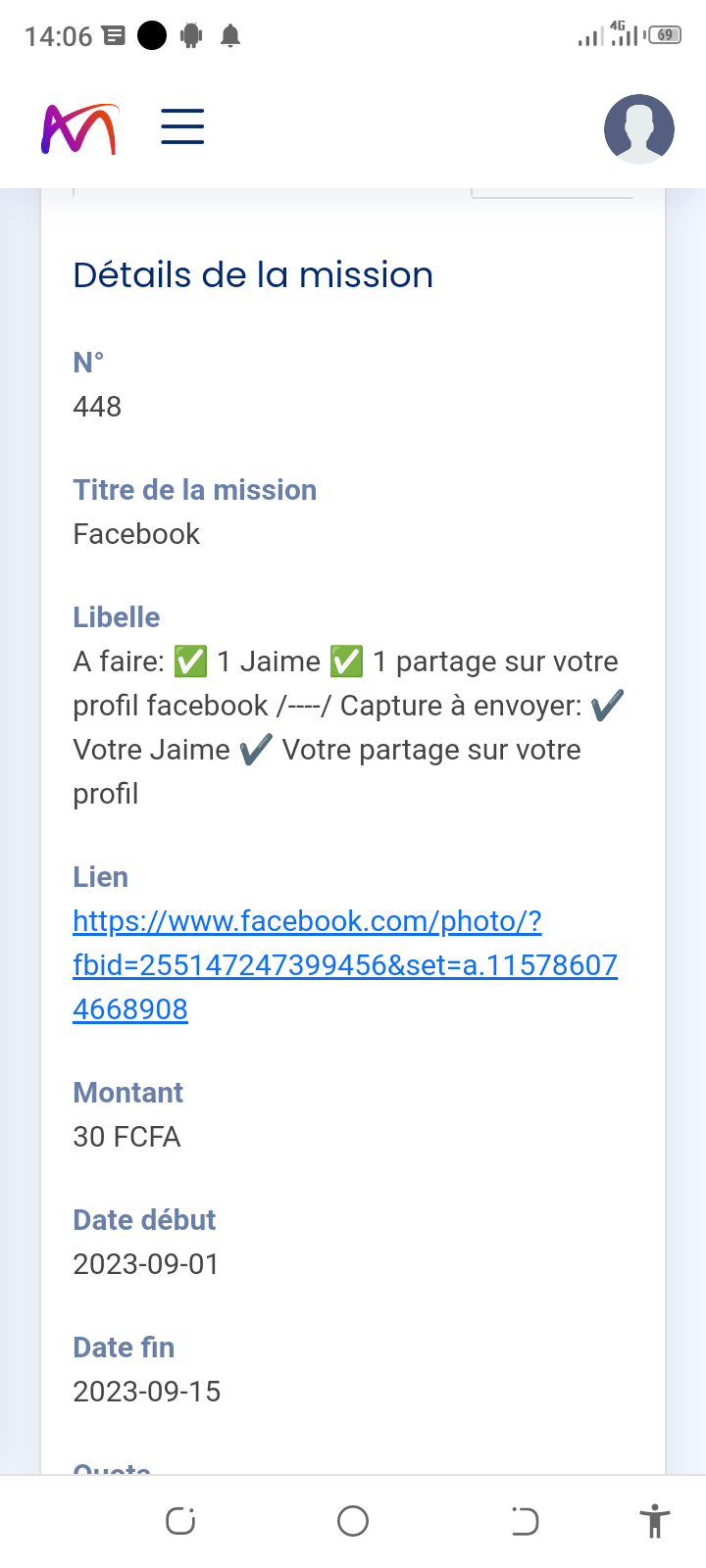
Task: Open the hamburger navigation menu
Action: click(182, 127)
